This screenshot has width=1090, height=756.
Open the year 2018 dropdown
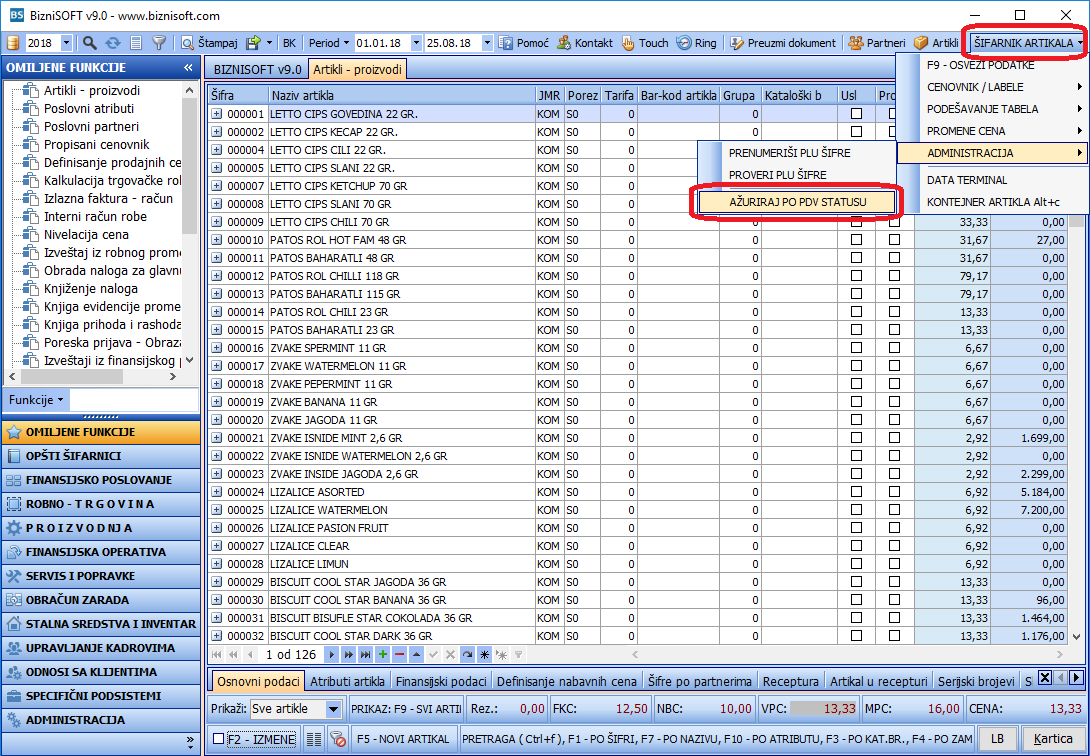click(x=66, y=43)
